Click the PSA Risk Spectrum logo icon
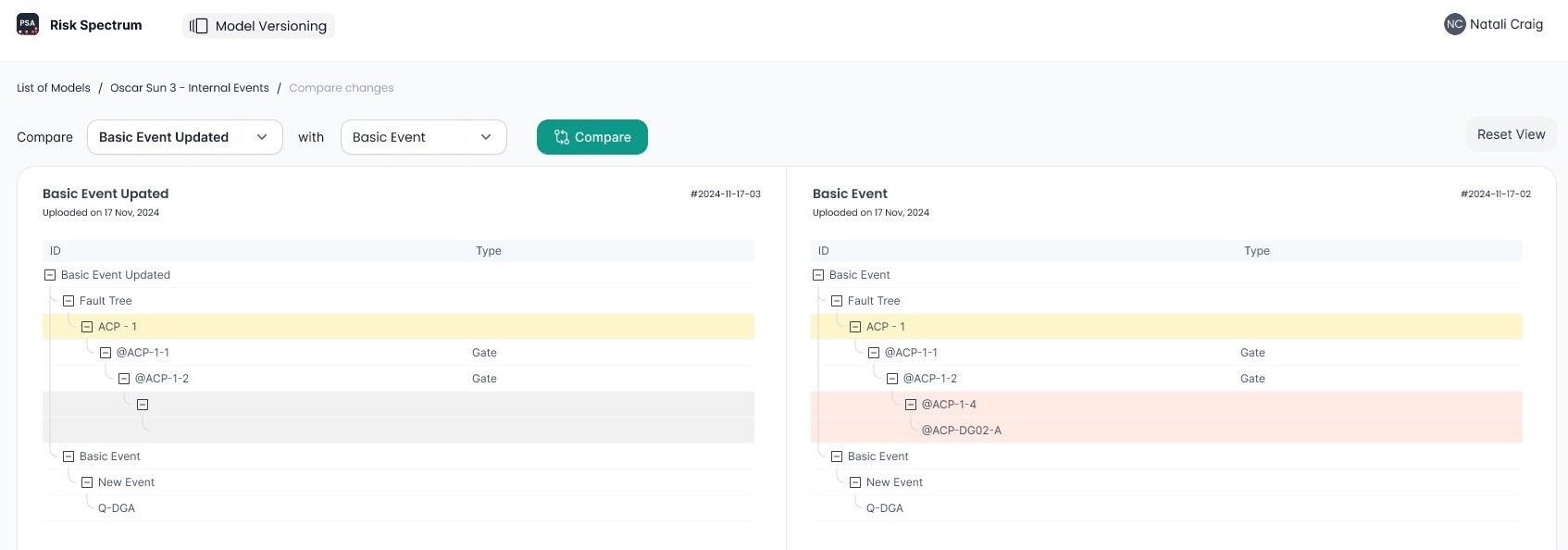 pyautogui.click(x=28, y=25)
